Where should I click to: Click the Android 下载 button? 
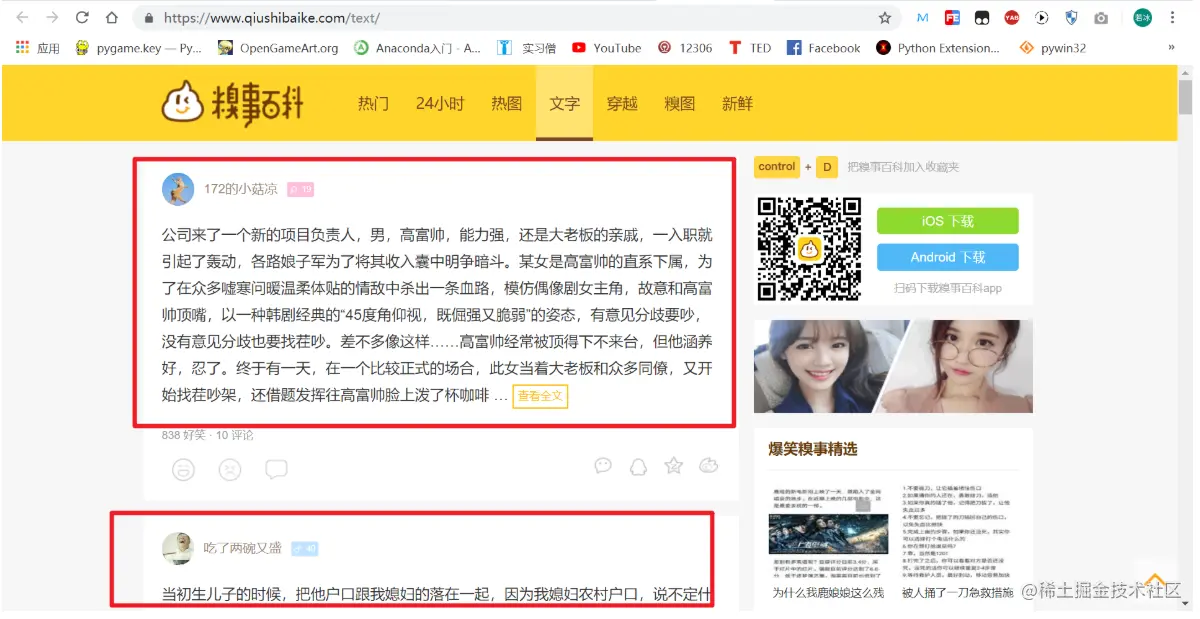947,257
